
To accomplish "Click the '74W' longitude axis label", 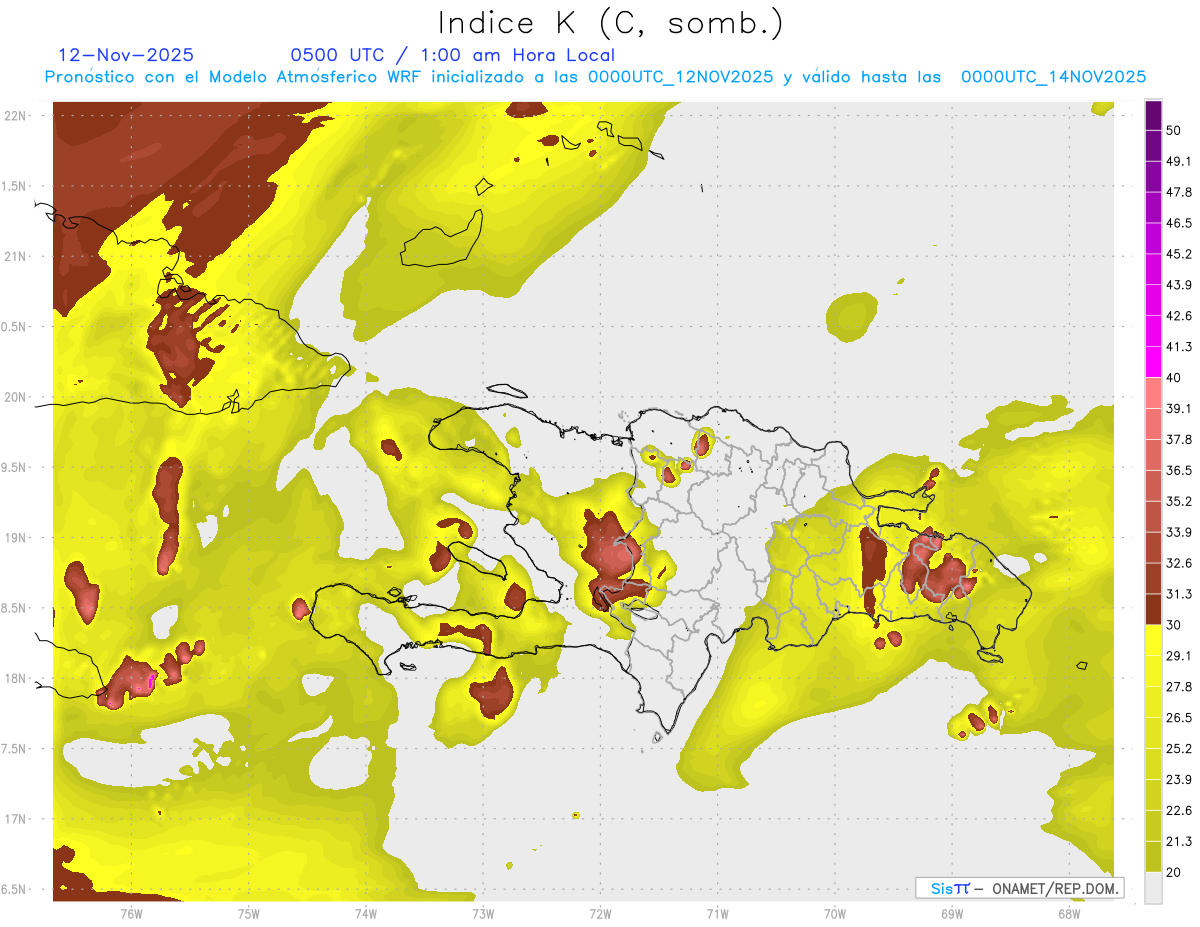I will click(366, 913).
